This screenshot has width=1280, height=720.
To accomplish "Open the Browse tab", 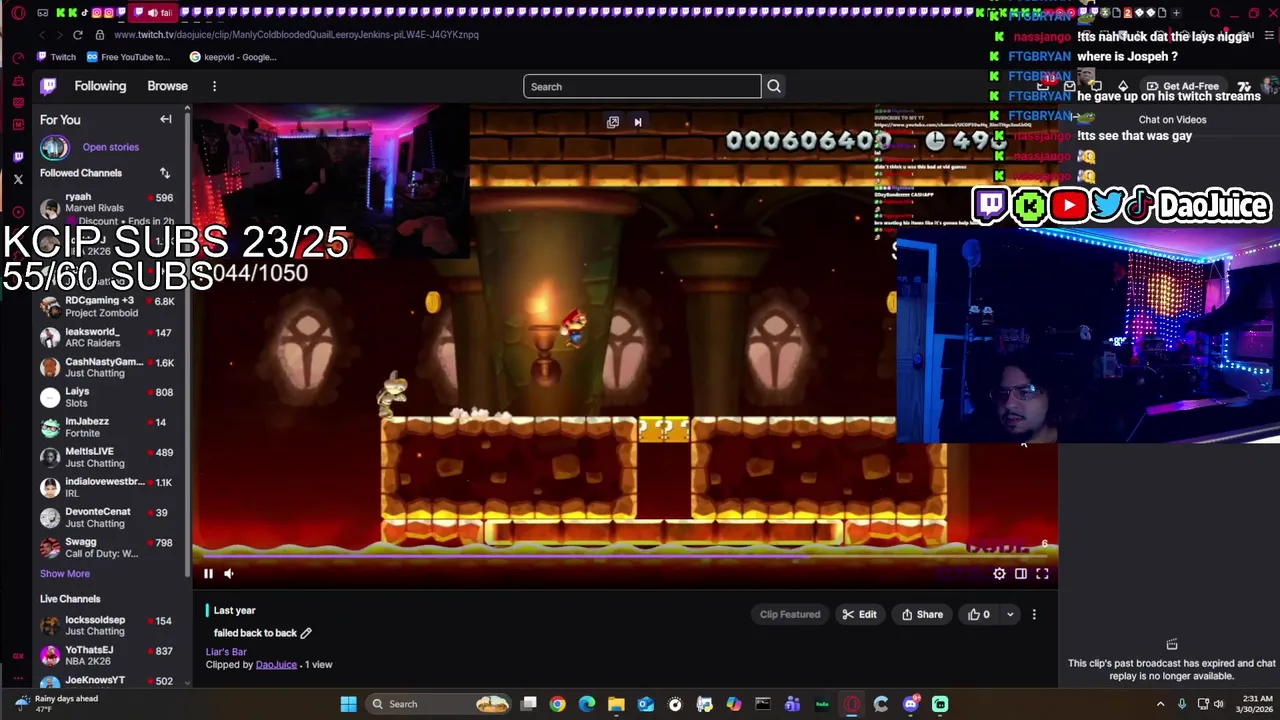I will coord(167,86).
